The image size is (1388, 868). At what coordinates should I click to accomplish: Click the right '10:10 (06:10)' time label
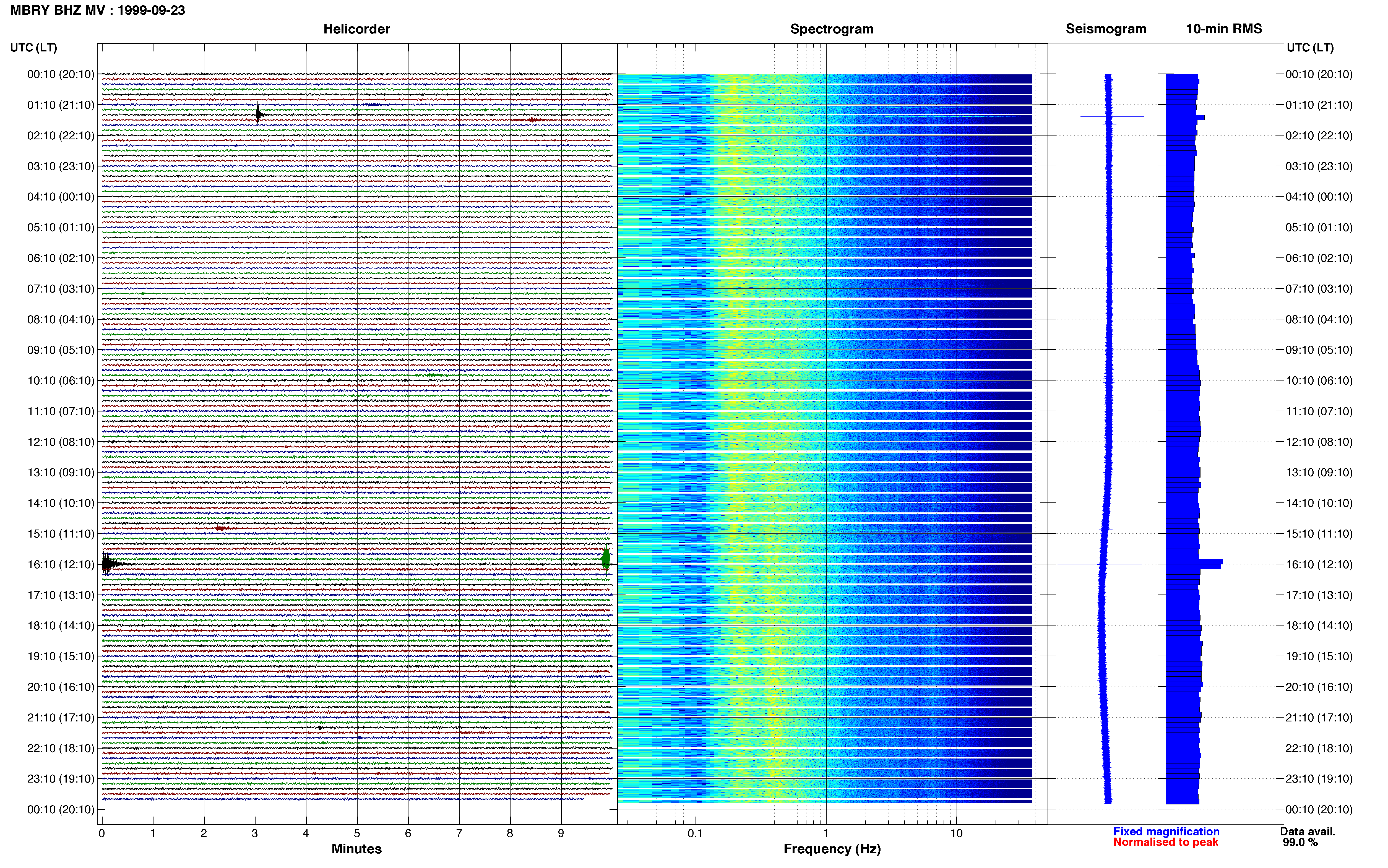[1319, 380]
